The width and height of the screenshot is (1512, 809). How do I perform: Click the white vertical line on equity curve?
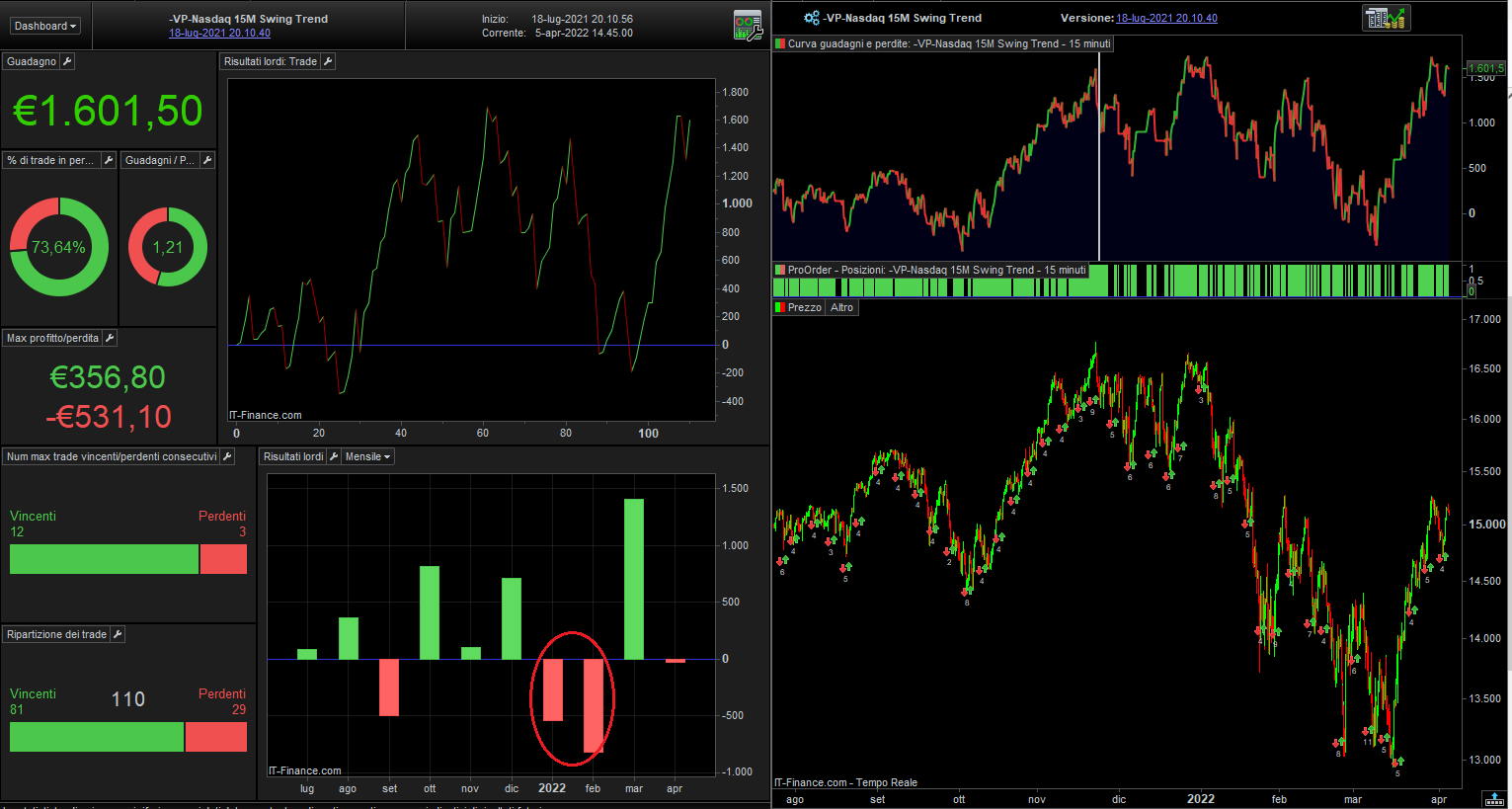[x=1099, y=156]
